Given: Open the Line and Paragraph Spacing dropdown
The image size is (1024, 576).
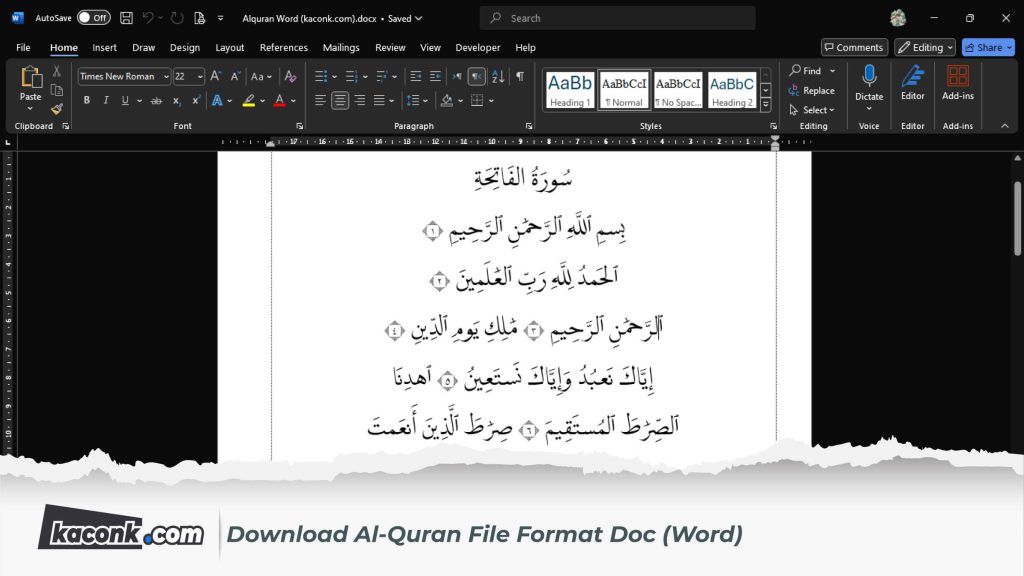Looking at the screenshot, I should 417,101.
